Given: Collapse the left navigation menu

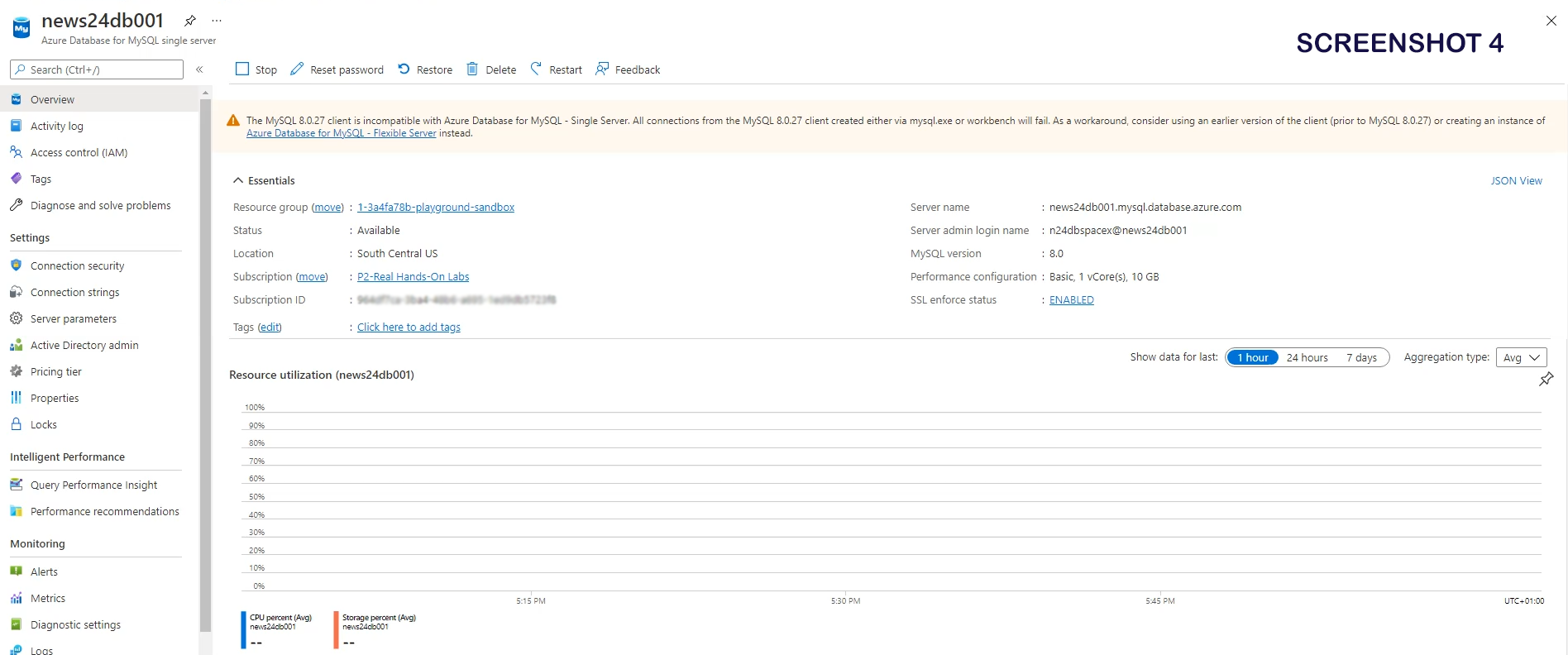Looking at the screenshot, I should 199,69.
